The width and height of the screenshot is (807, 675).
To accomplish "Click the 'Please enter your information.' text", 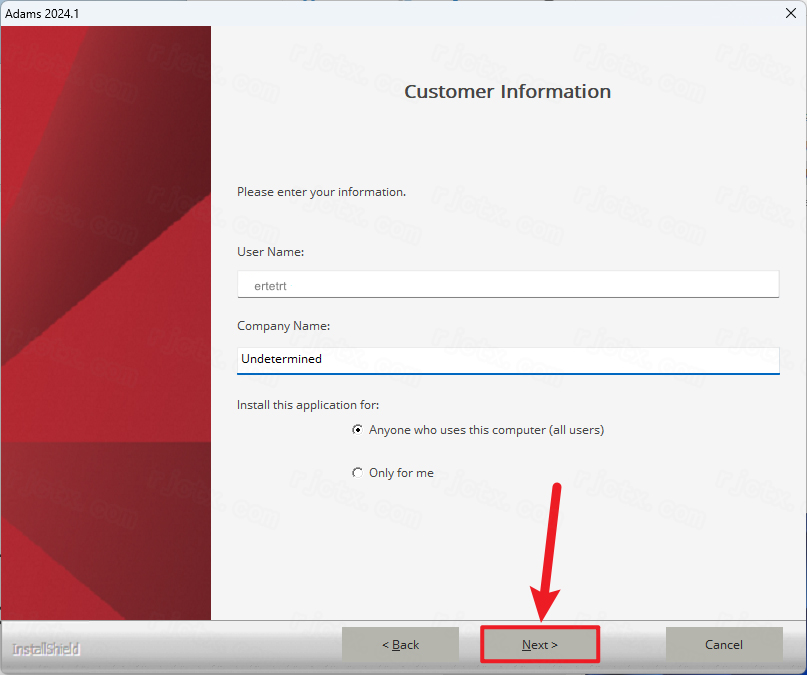I will point(321,192).
